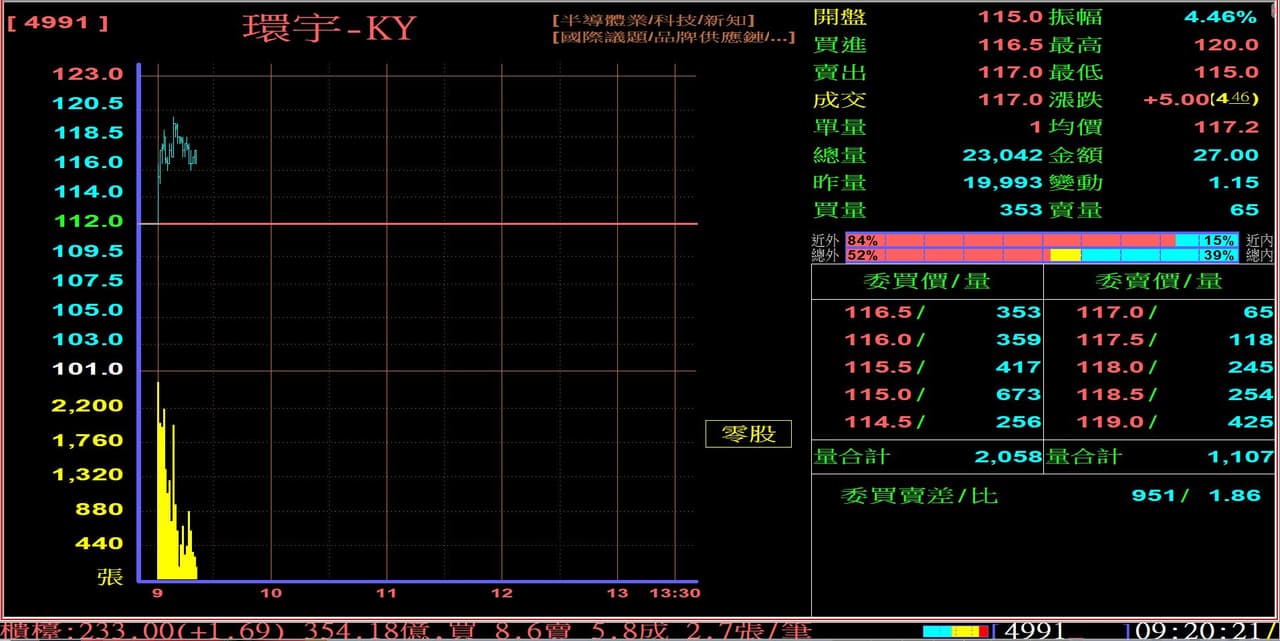
Task: Click the 金額 value 27.00
Action: click(x=1226, y=155)
